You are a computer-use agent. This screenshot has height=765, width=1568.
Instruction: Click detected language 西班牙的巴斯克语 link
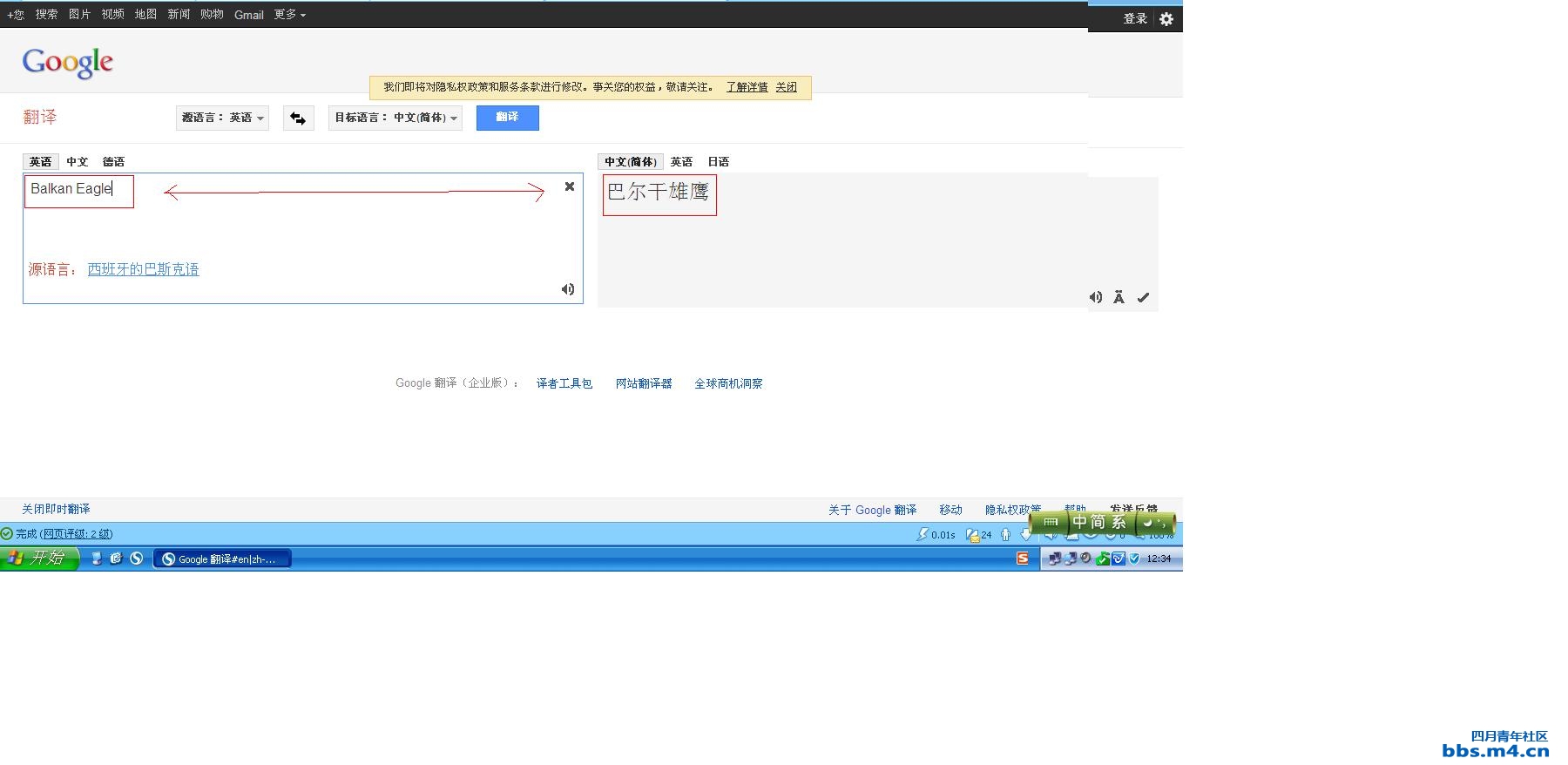coord(144,269)
